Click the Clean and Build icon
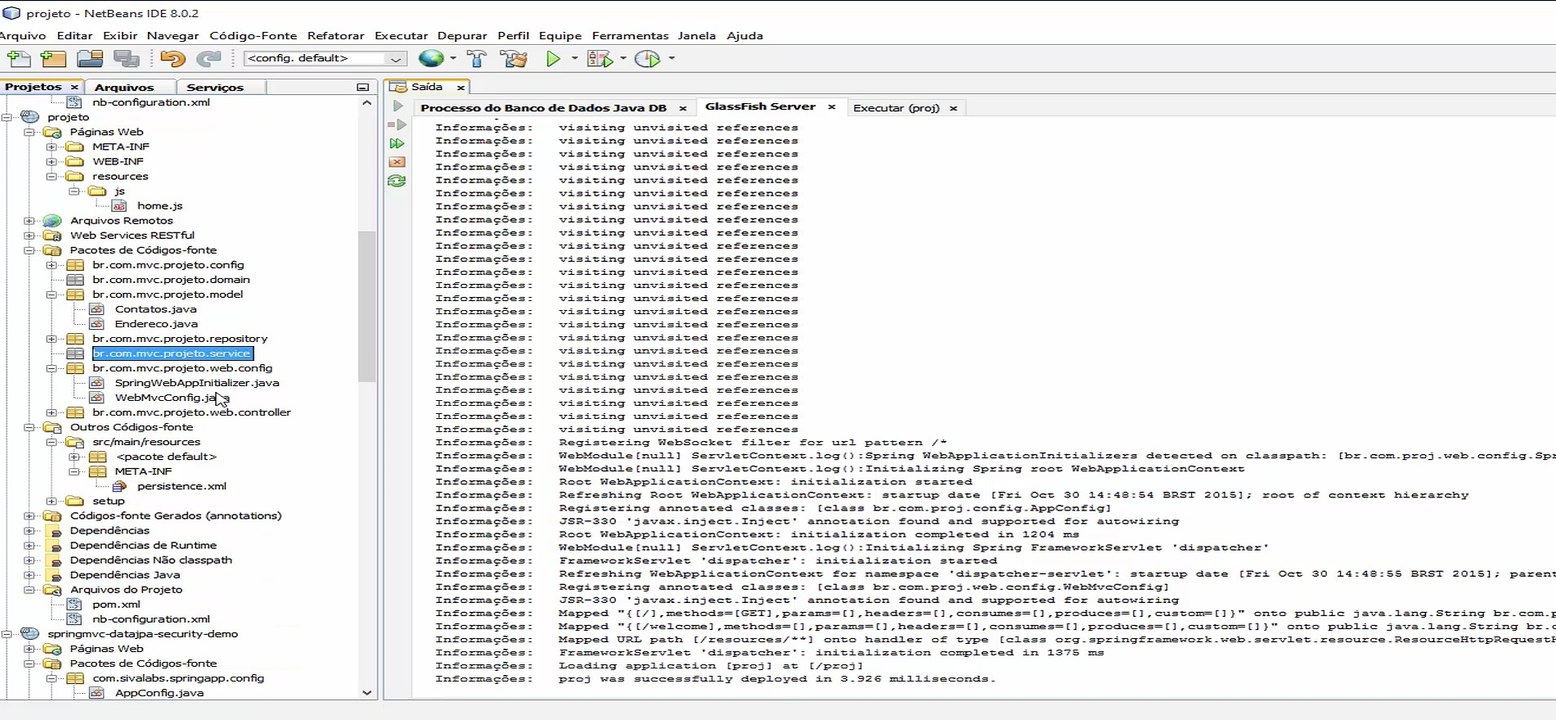 pos(513,59)
